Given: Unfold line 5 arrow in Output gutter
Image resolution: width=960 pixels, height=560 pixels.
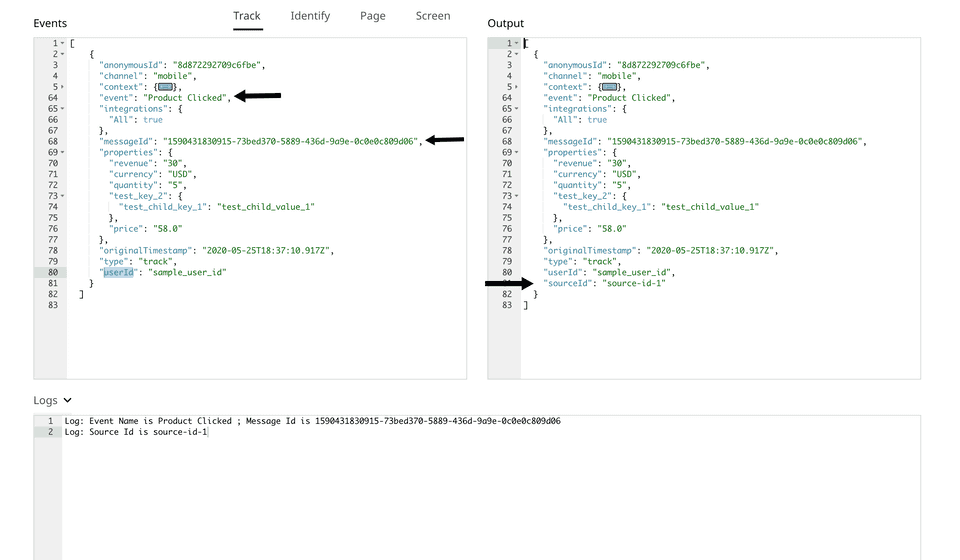Looking at the screenshot, I should click(517, 87).
